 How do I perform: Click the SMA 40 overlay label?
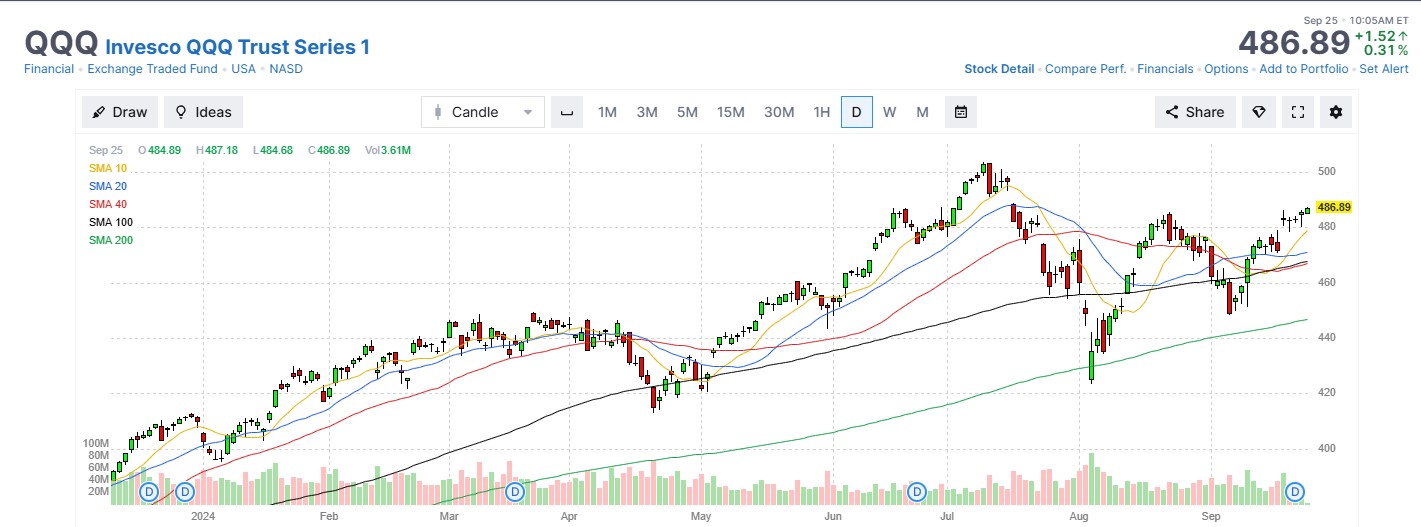point(108,204)
